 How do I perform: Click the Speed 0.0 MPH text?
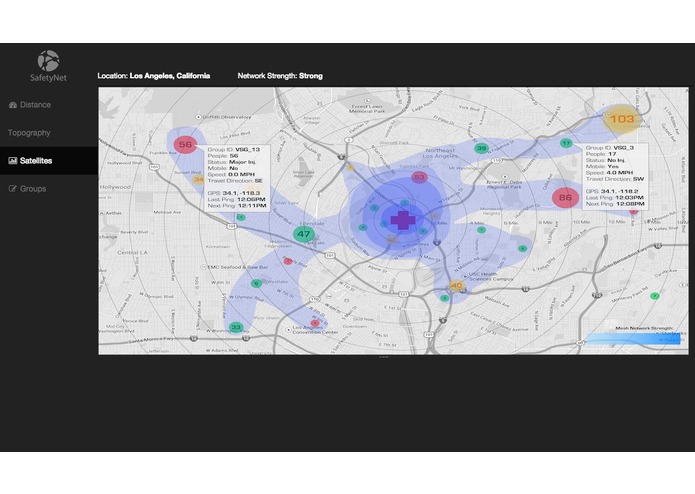click(x=231, y=175)
